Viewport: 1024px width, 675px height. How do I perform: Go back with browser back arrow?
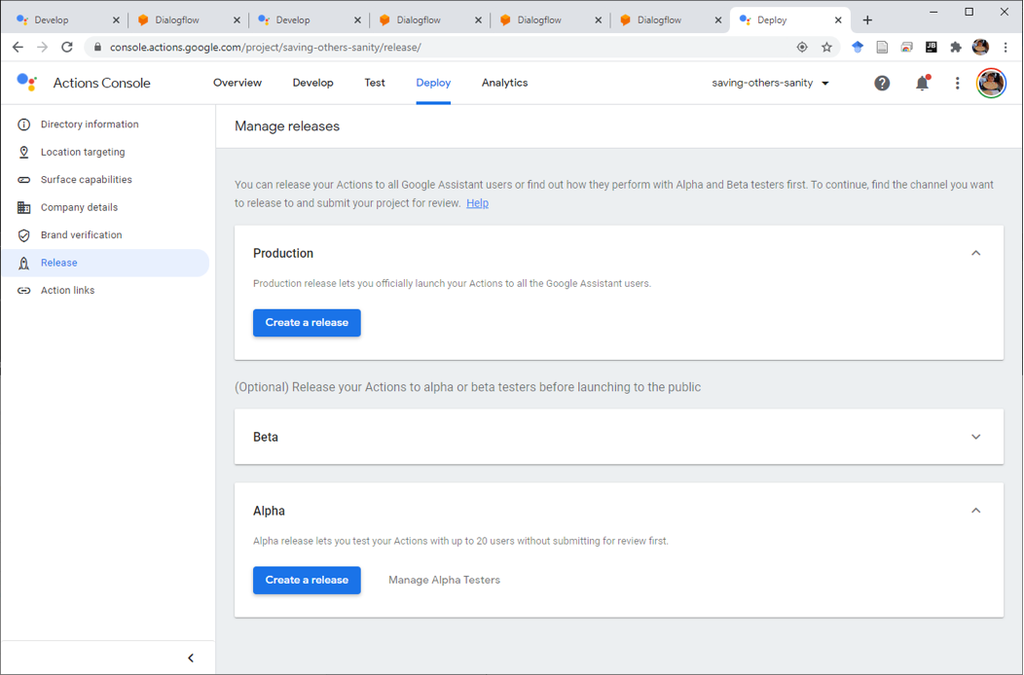18,47
